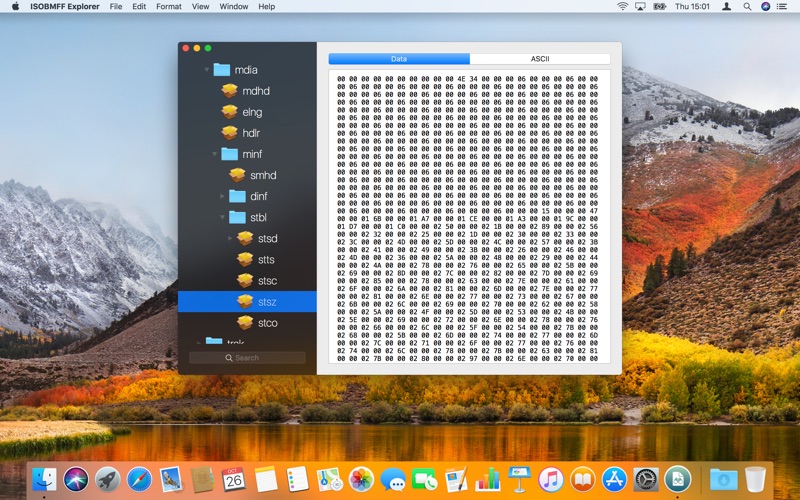
Task: Open the Downloads folder in Dock
Action: pos(723,480)
